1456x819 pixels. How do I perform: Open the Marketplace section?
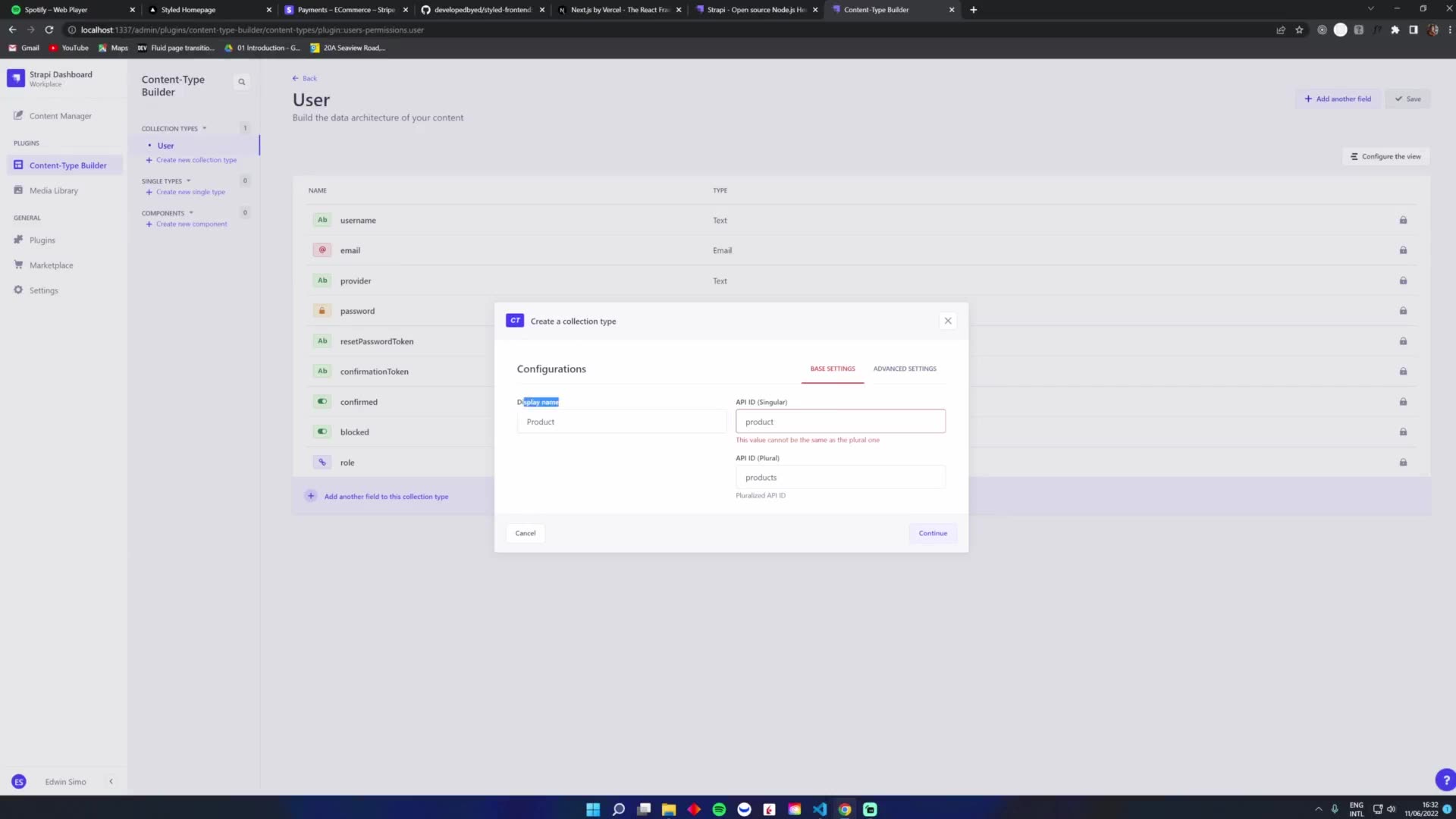click(51, 265)
